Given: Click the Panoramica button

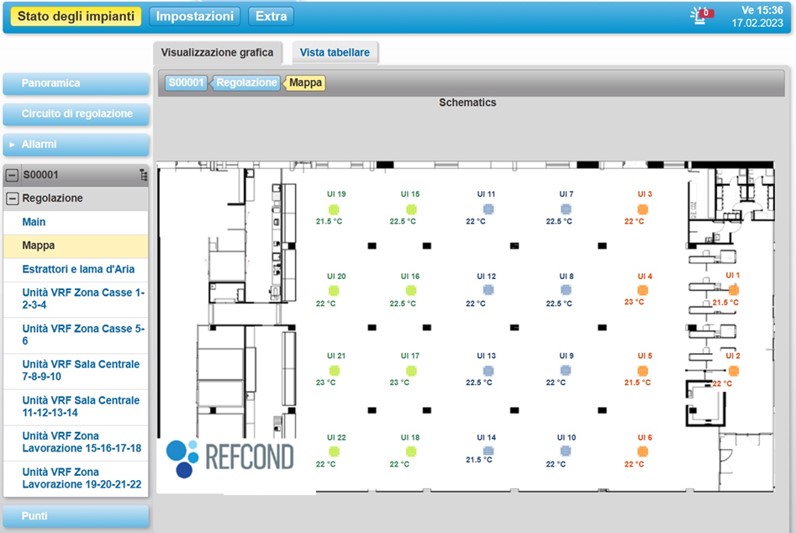Looking at the screenshot, I should [x=76, y=83].
